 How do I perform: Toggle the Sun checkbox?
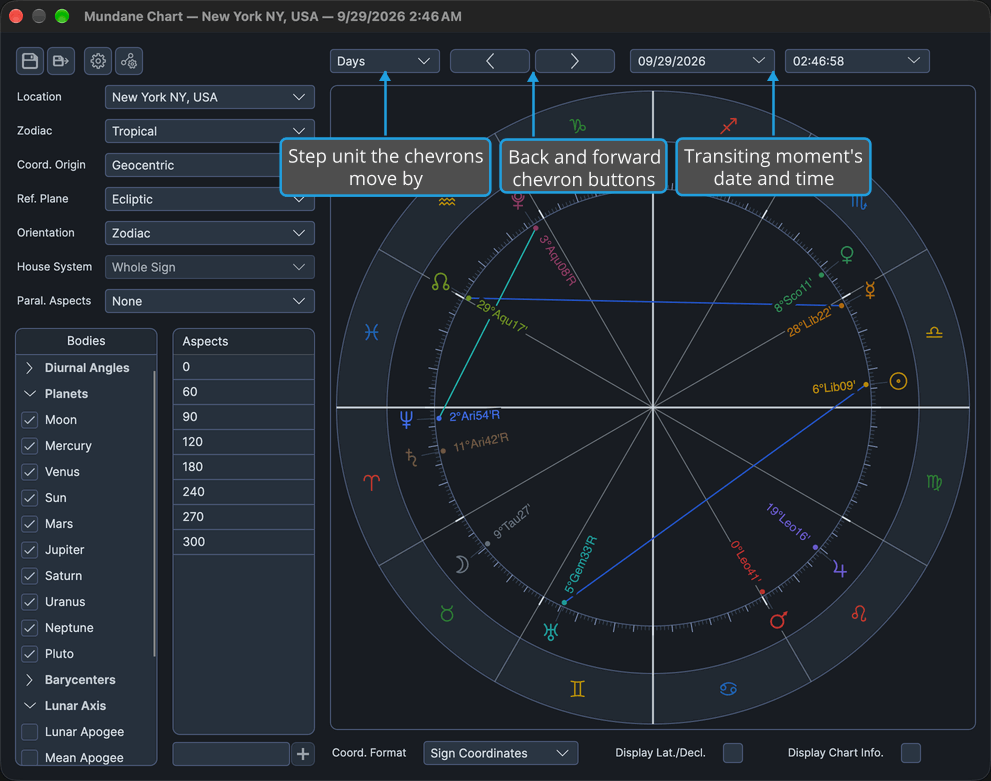pos(30,498)
